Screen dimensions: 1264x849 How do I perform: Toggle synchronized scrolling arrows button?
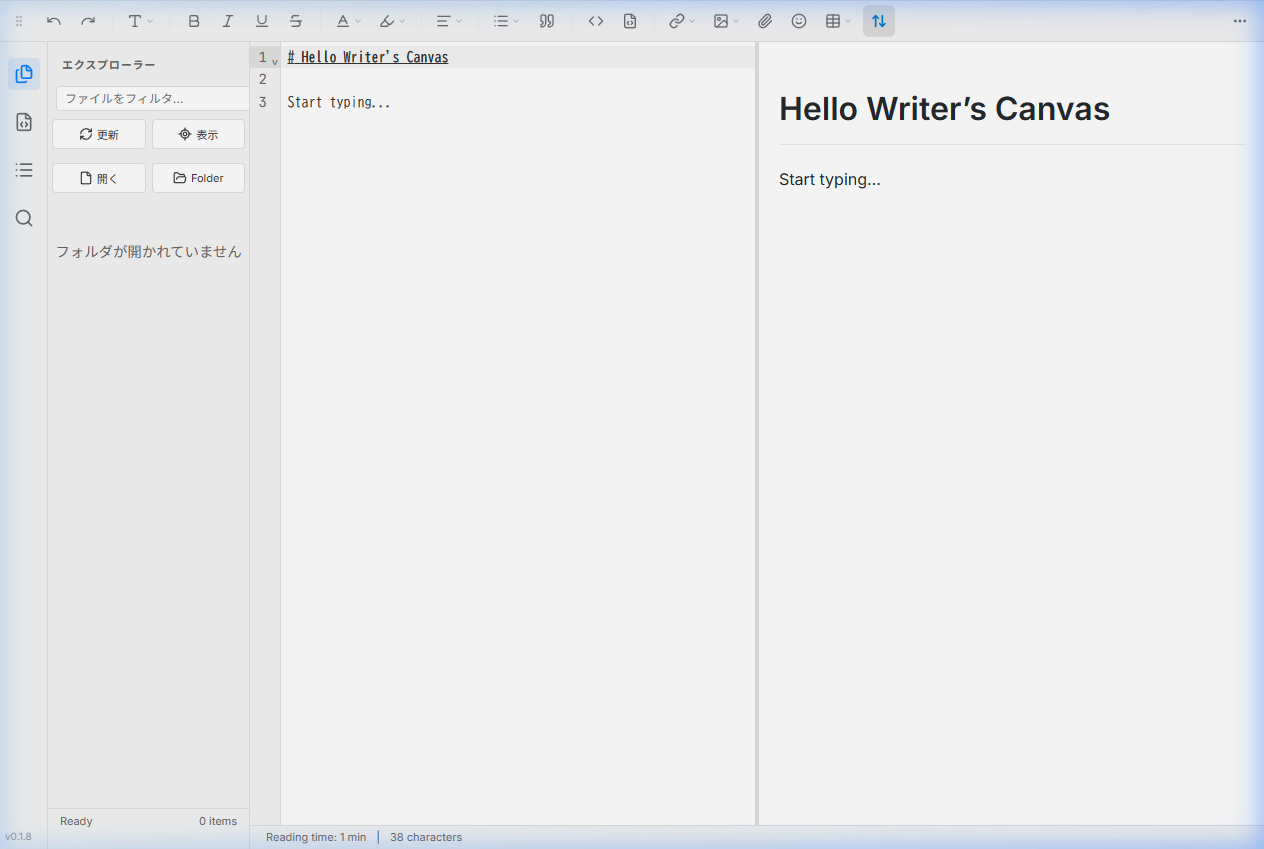coord(879,21)
